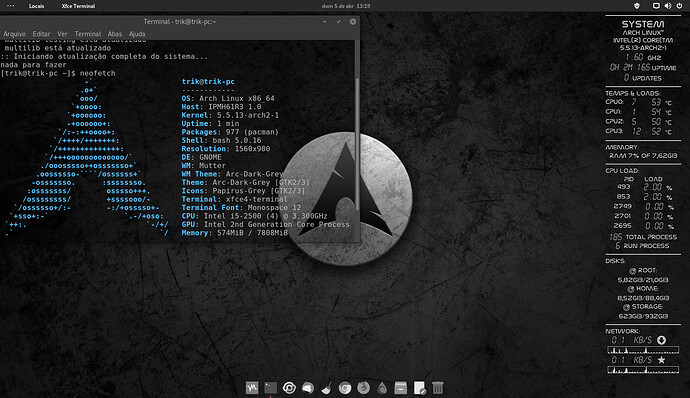Click 'Iniciando atualização completa do sistema' line
This screenshot has height=398, width=690.
[x=104, y=56]
